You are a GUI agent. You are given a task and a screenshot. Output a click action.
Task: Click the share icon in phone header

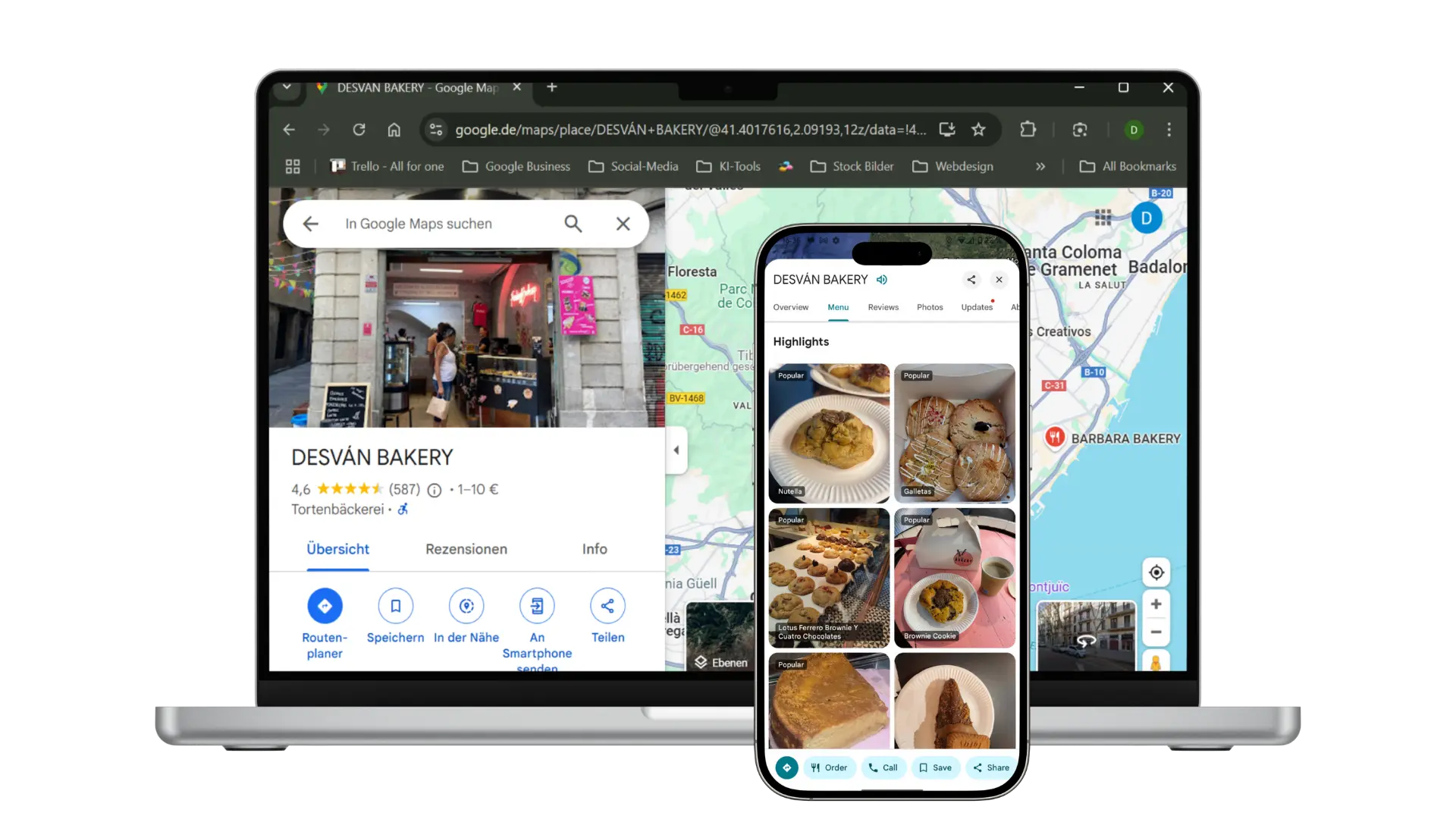click(x=971, y=280)
